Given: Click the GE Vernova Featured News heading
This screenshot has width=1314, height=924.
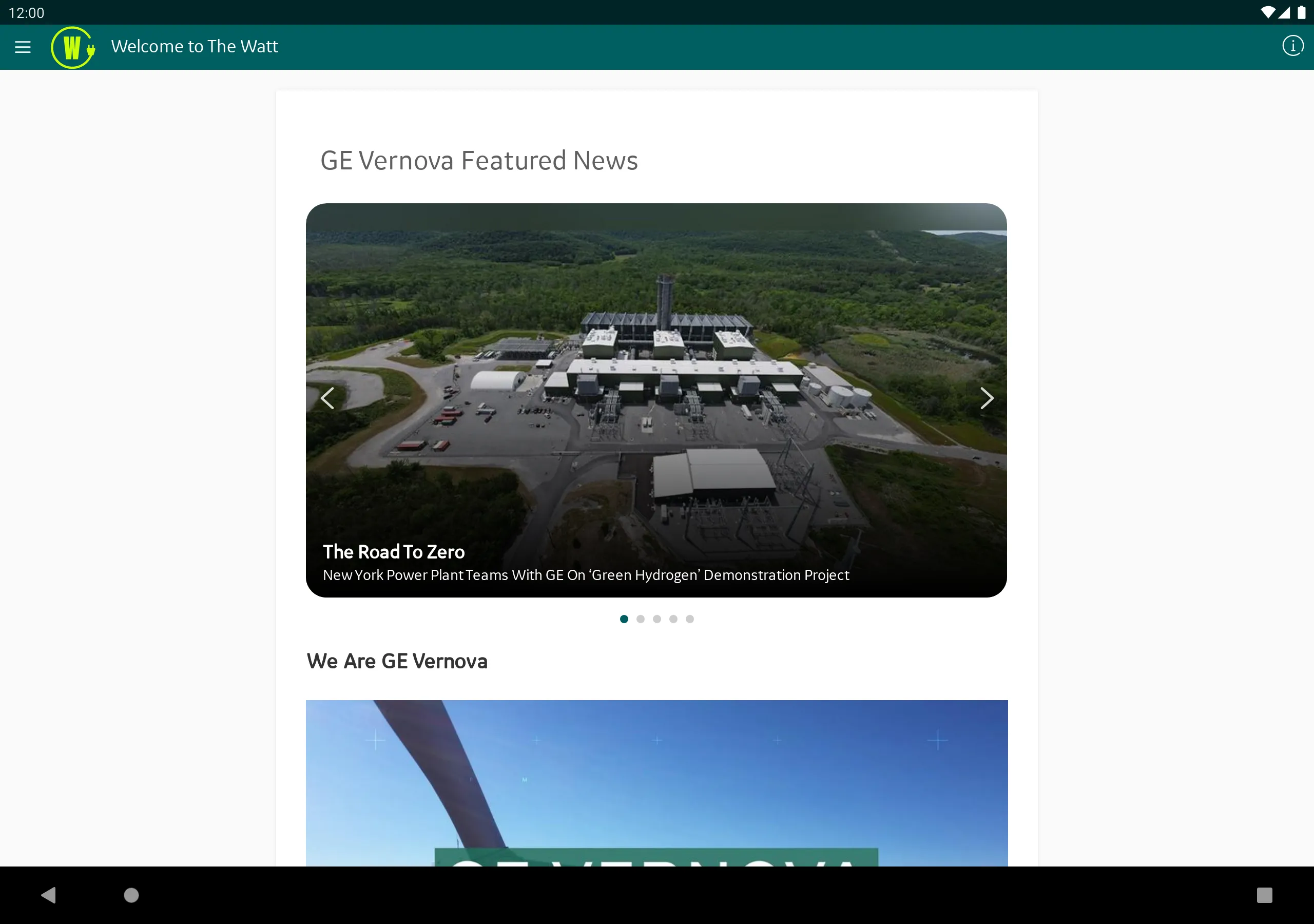Looking at the screenshot, I should point(479,160).
